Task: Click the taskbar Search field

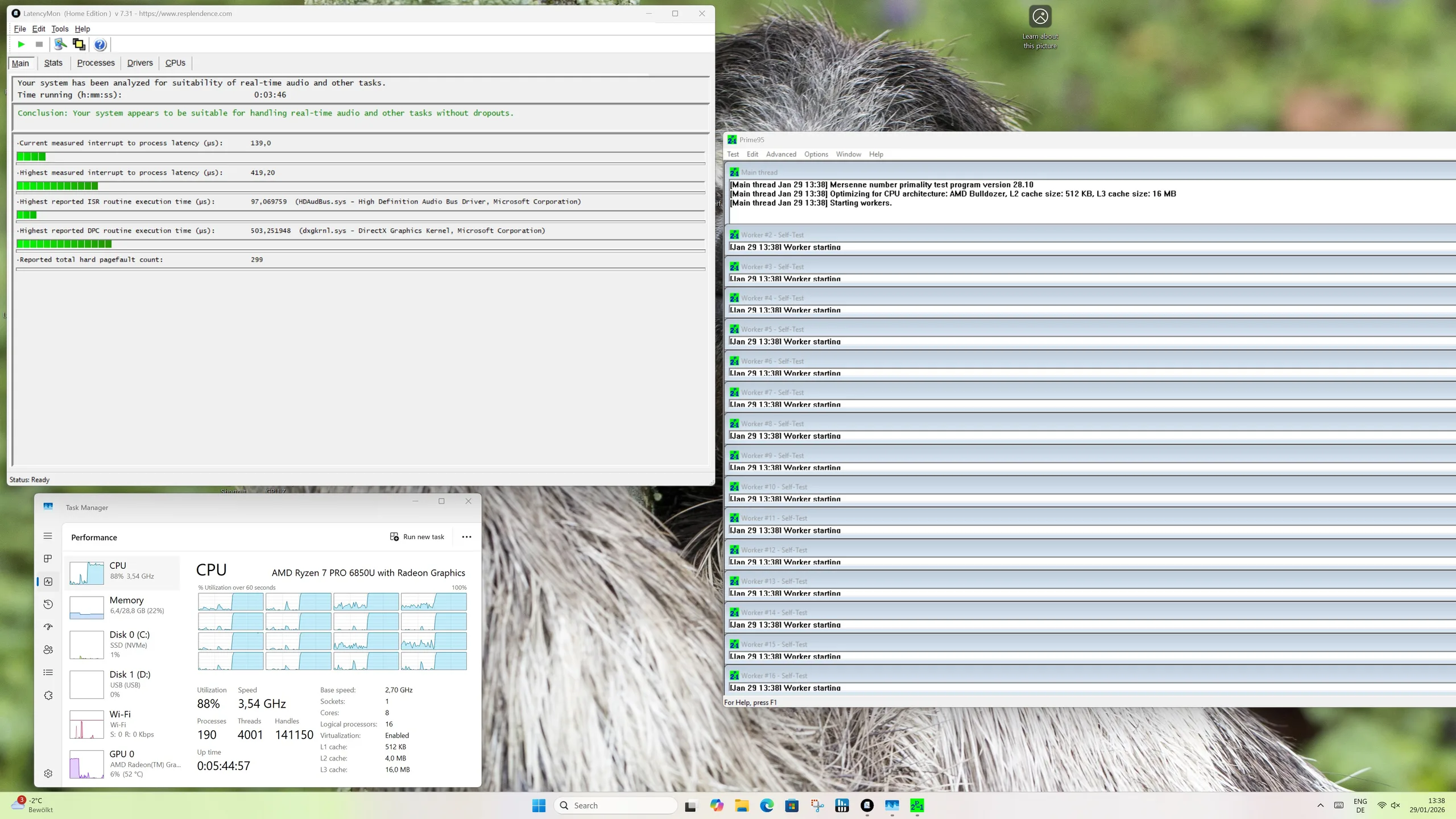Action: pos(615,805)
